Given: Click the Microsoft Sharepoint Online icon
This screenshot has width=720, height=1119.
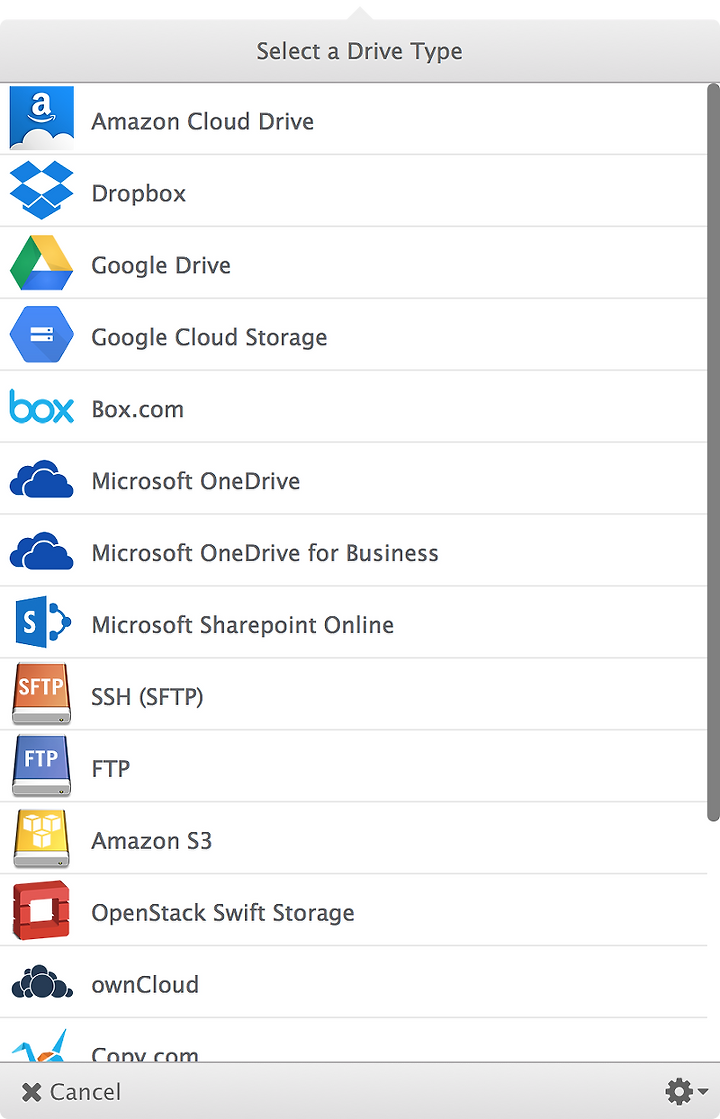Looking at the screenshot, I should point(43,622).
